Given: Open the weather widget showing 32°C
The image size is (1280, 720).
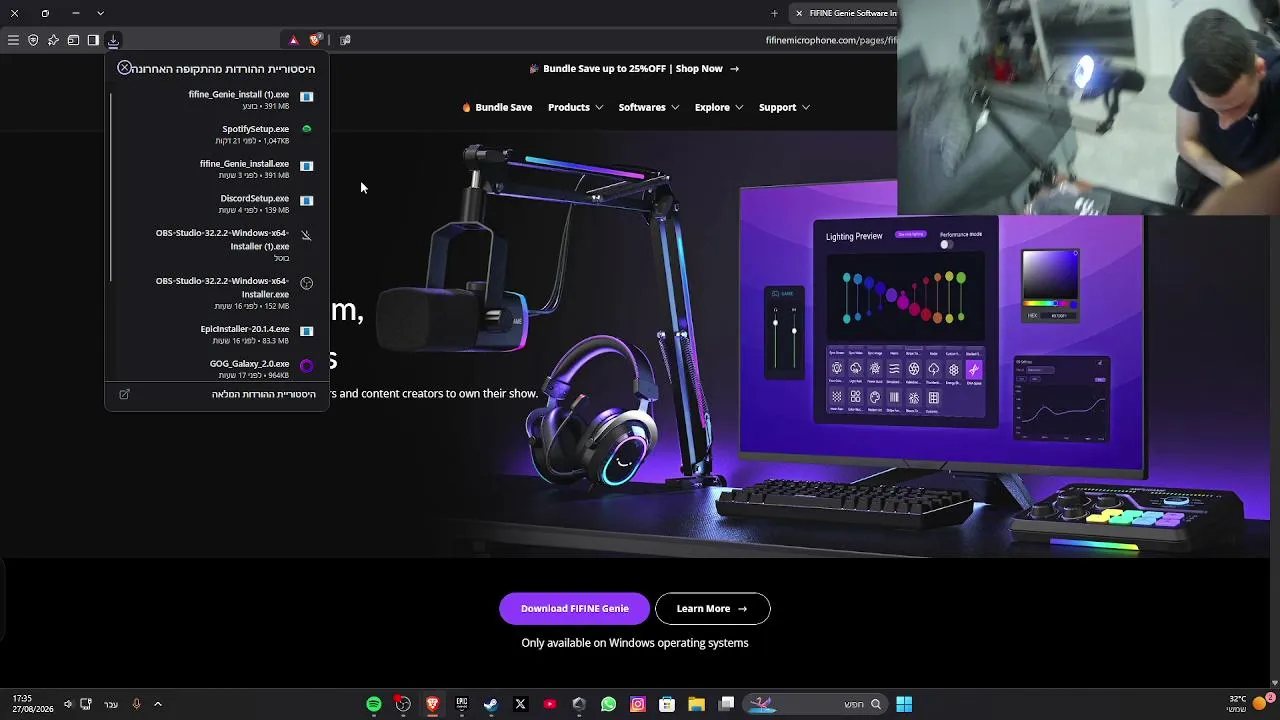Looking at the screenshot, I should (x=1248, y=704).
